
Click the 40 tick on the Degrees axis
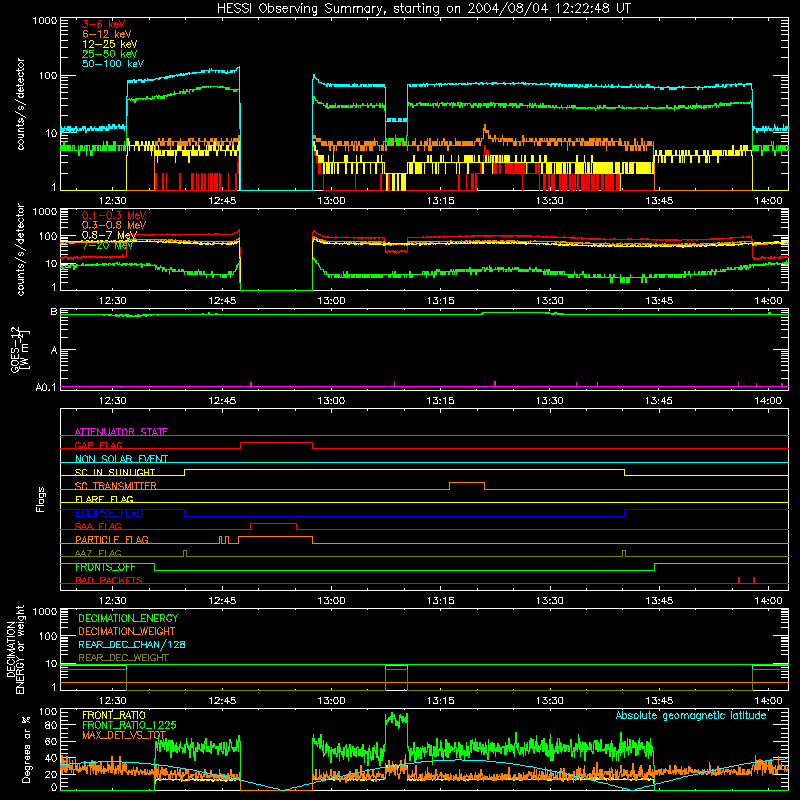[x=51, y=758]
